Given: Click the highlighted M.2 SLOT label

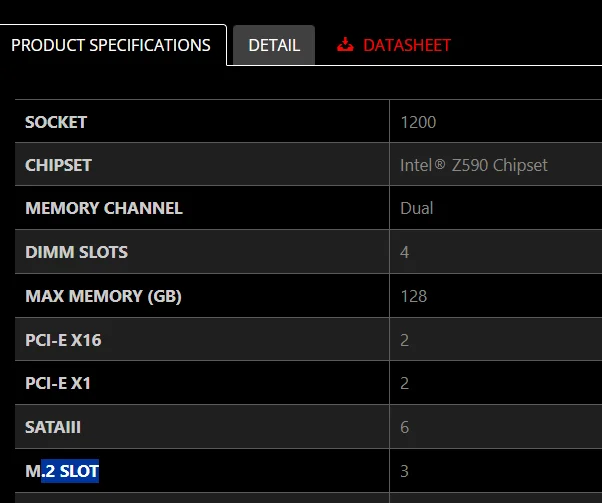Looking at the screenshot, I should pos(62,471).
